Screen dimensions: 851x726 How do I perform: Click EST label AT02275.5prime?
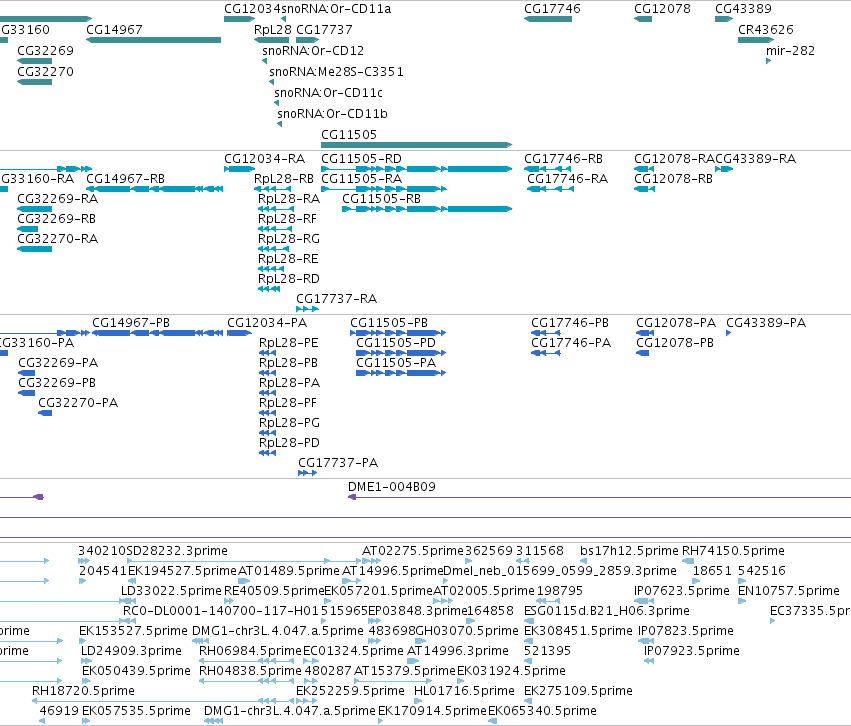pyautogui.click(x=413, y=551)
